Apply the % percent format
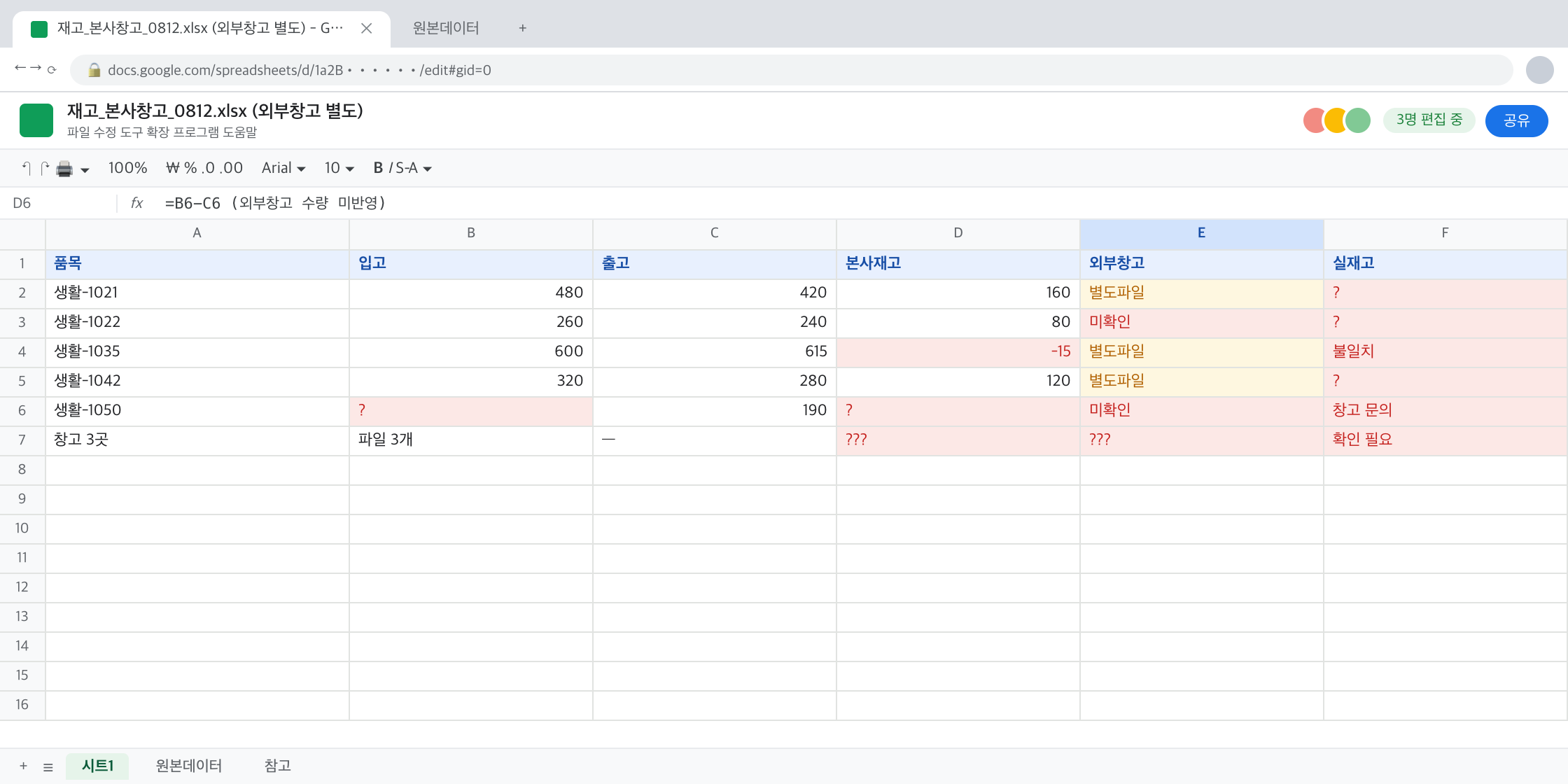 (x=190, y=168)
